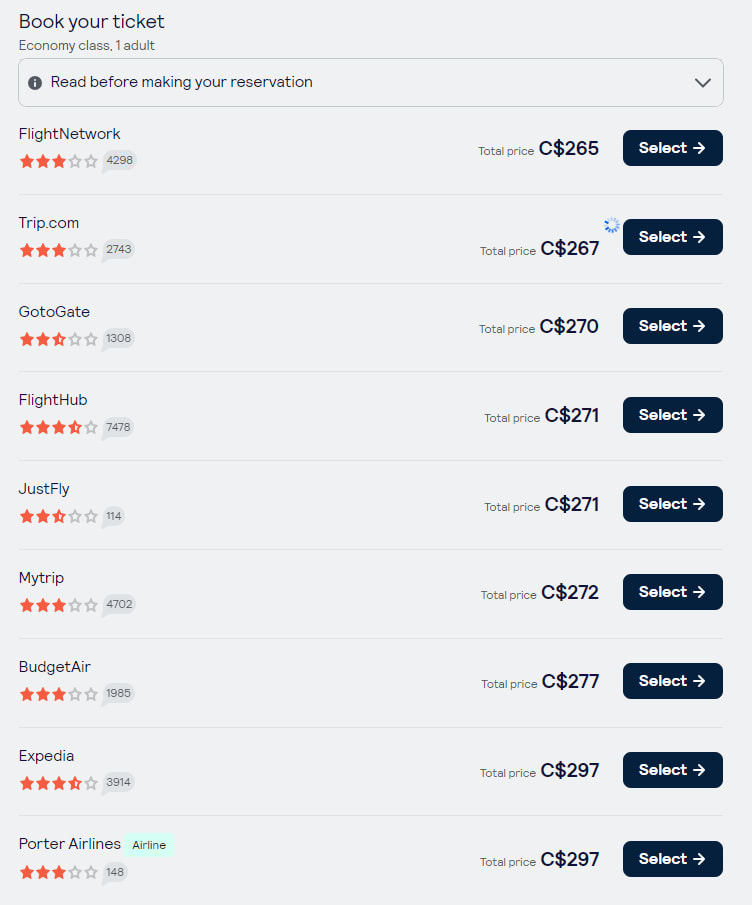Select the BudgetAir C$277 offer
The width and height of the screenshot is (752, 905).
672,681
